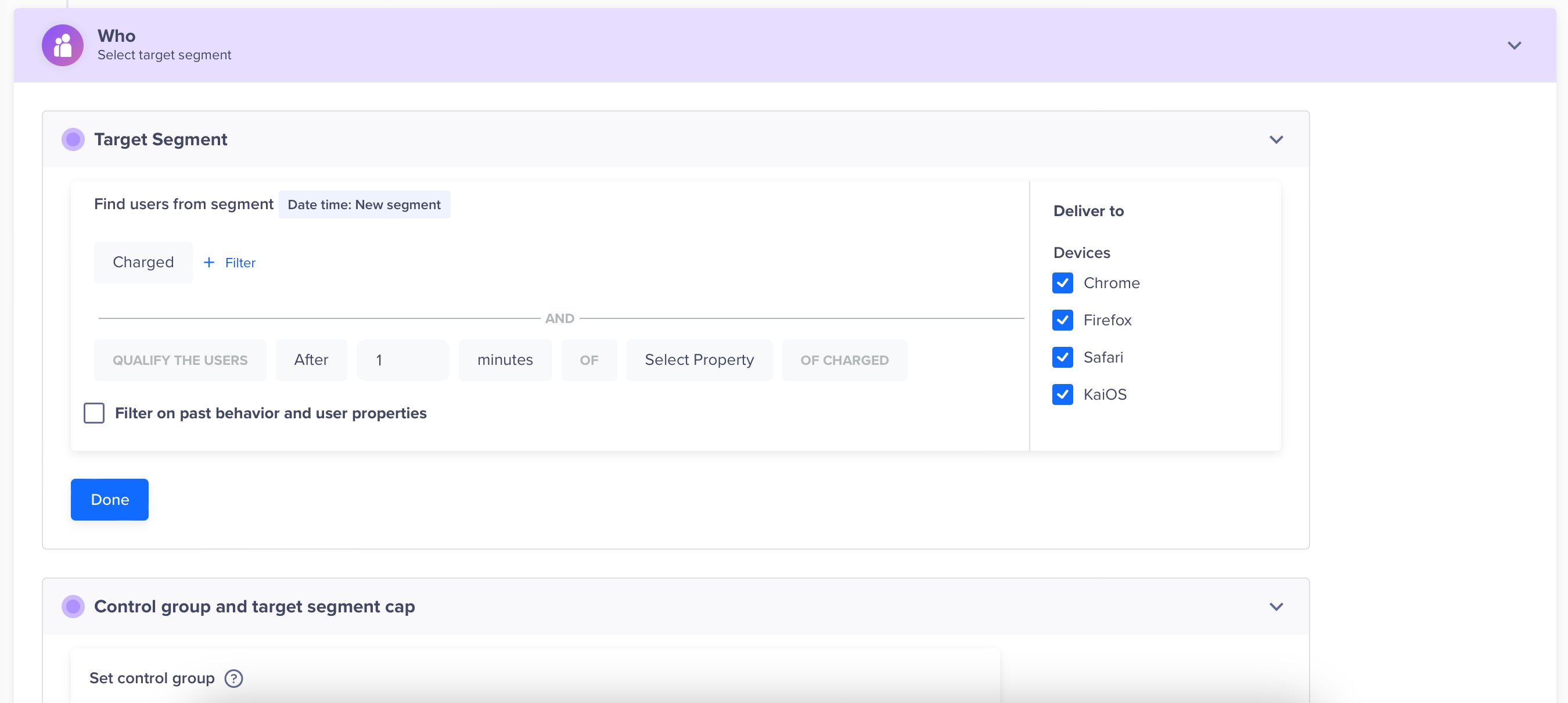This screenshot has height=703, width=1568.
Task: Click the Control group purple step dot
Action: click(x=73, y=607)
